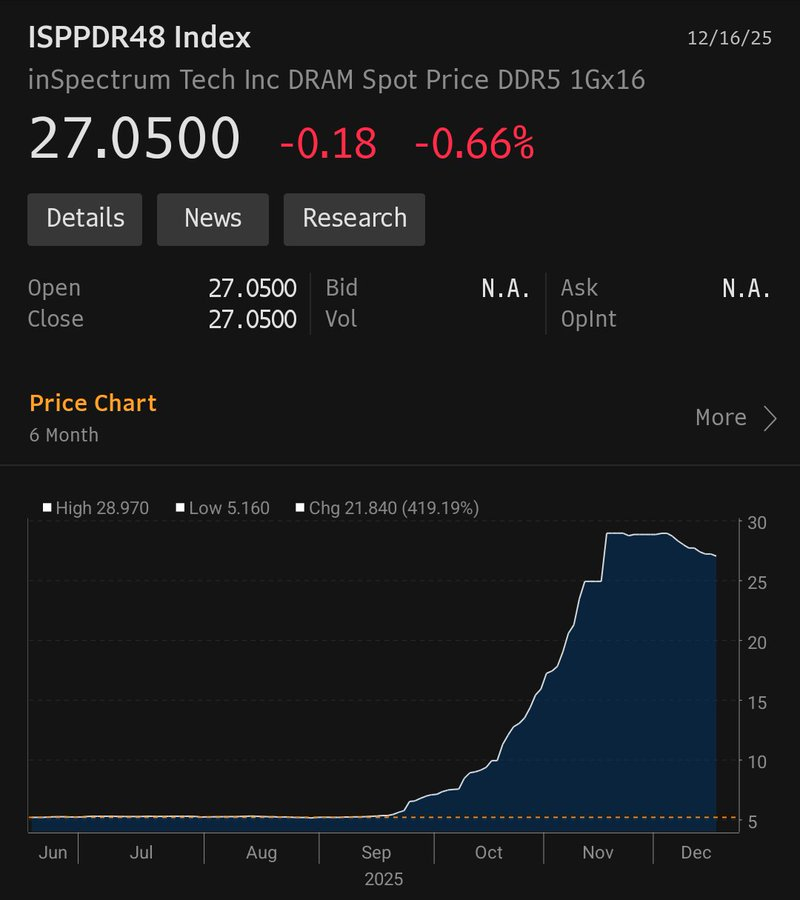Click the Dec label on the x-axis
The height and width of the screenshot is (900, 800).
(696, 852)
